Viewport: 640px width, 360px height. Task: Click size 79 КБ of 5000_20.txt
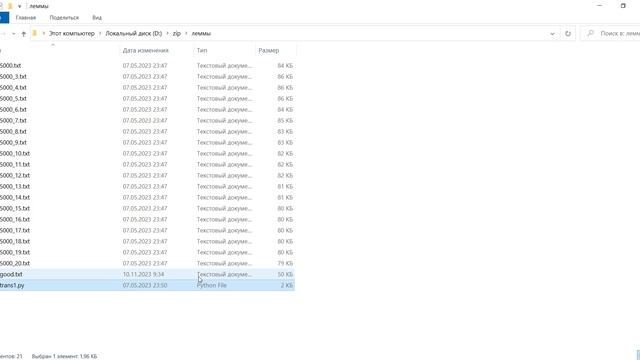pyautogui.click(x=285, y=263)
